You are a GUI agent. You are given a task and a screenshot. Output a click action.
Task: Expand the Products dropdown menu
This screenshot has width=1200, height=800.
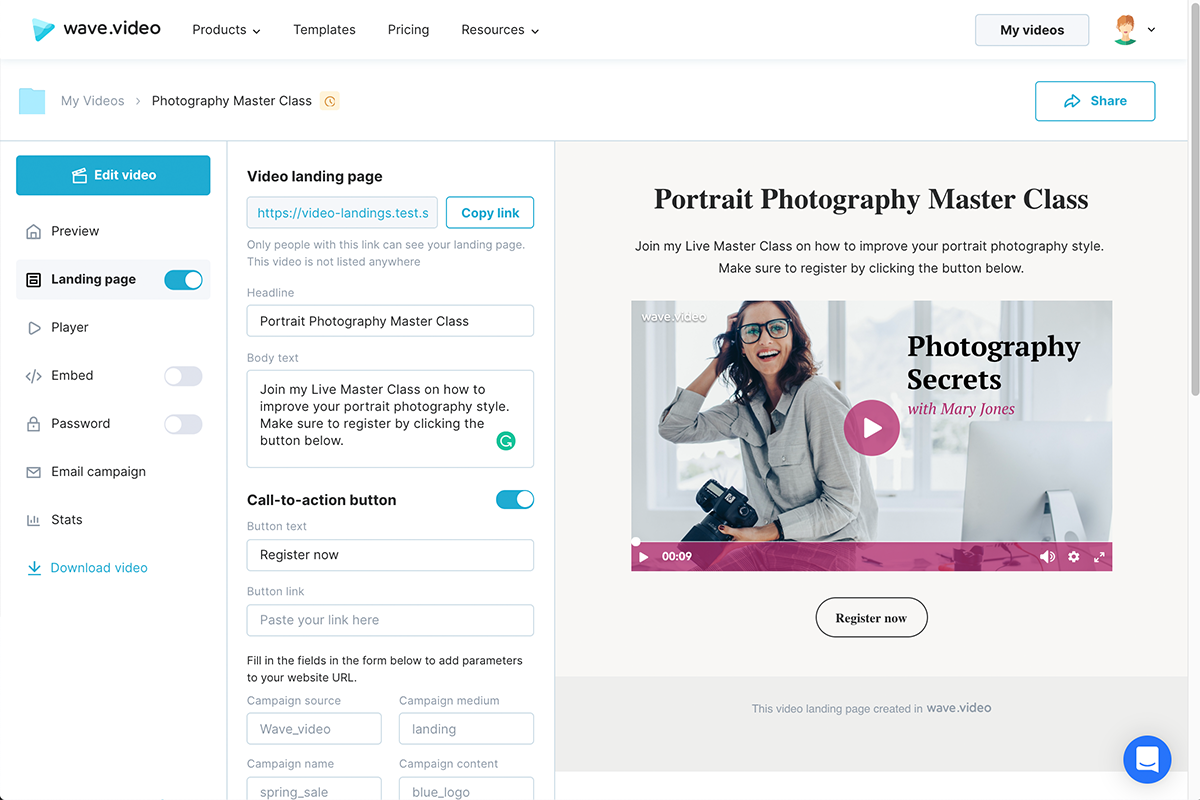(226, 30)
